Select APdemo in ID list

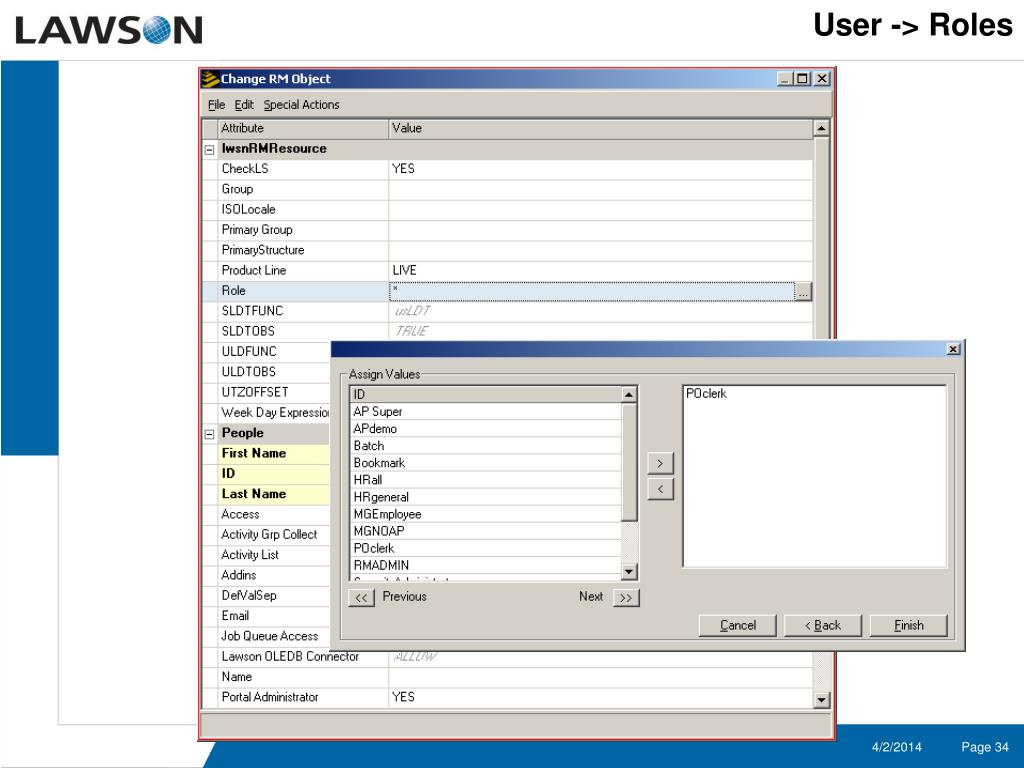click(486, 428)
